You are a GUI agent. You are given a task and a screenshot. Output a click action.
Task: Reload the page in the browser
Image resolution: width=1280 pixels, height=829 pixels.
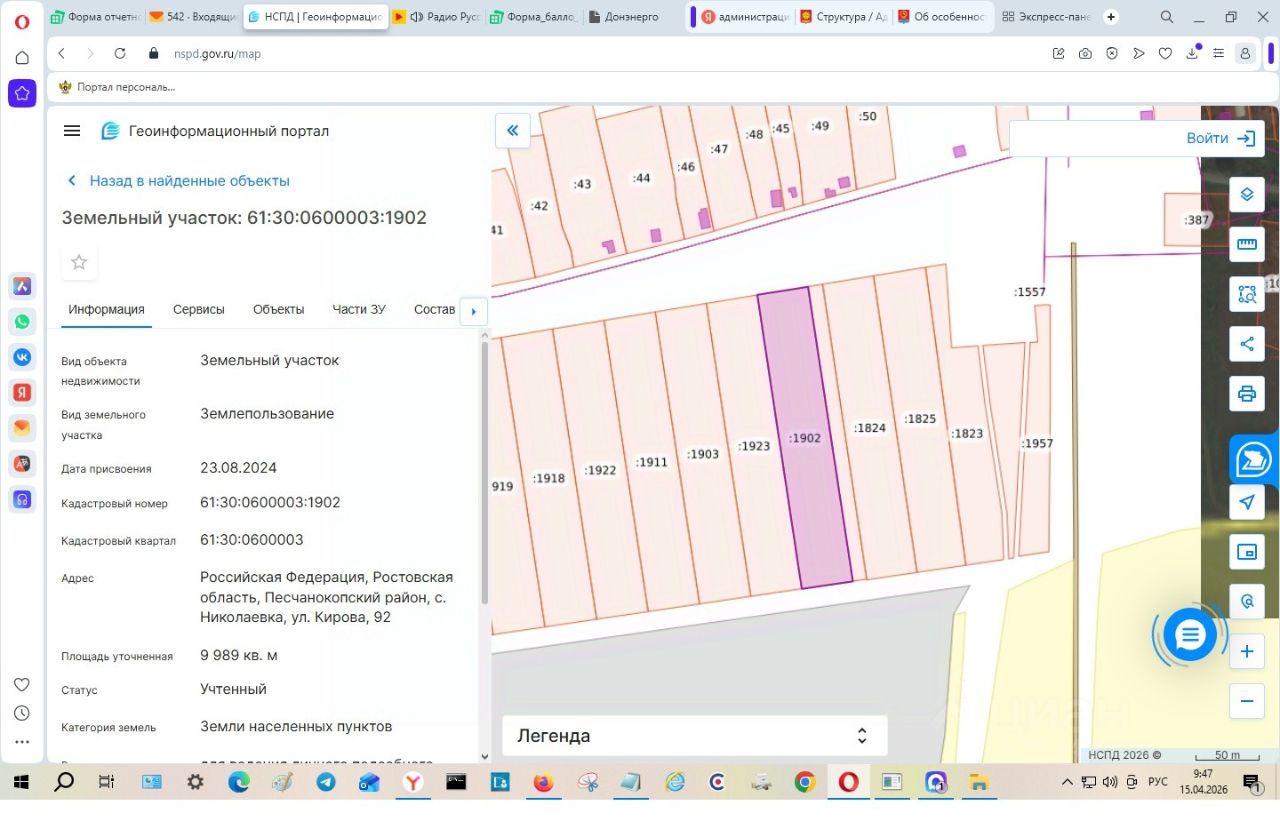tap(121, 54)
